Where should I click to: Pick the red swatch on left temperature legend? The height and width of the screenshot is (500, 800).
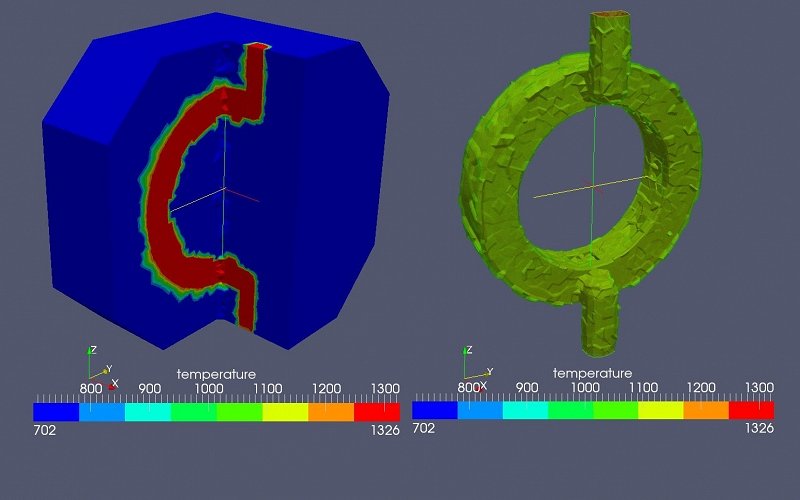pos(377,411)
